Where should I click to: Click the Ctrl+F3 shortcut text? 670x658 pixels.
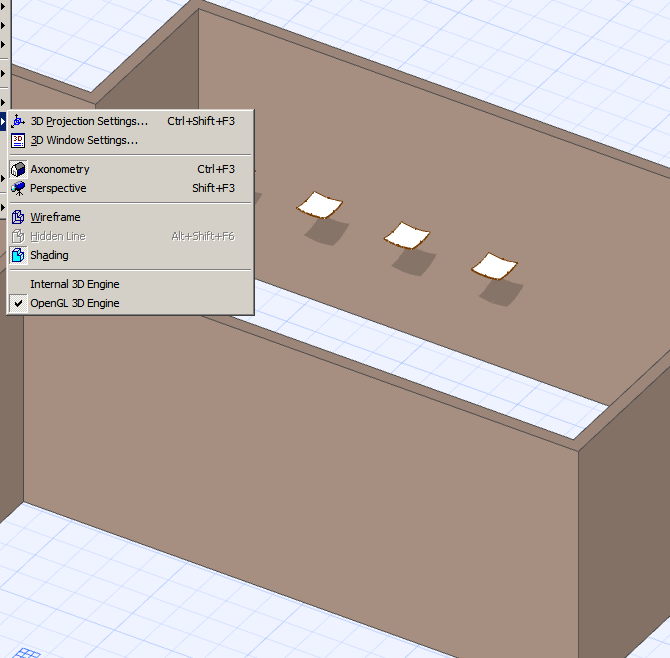pyautogui.click(x=216, y=169)
